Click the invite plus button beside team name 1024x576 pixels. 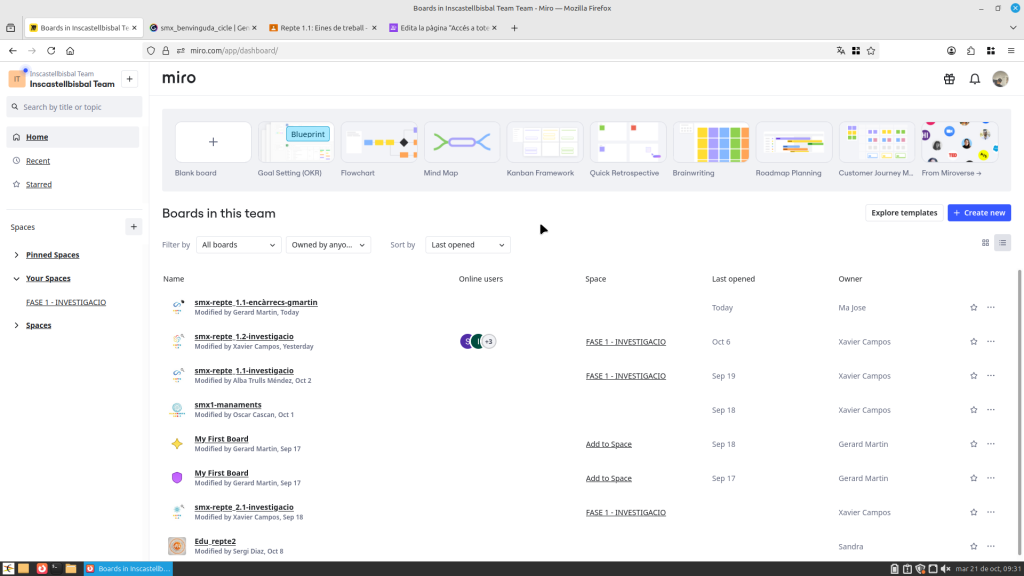pyautogui.click(x=129, y=79)
